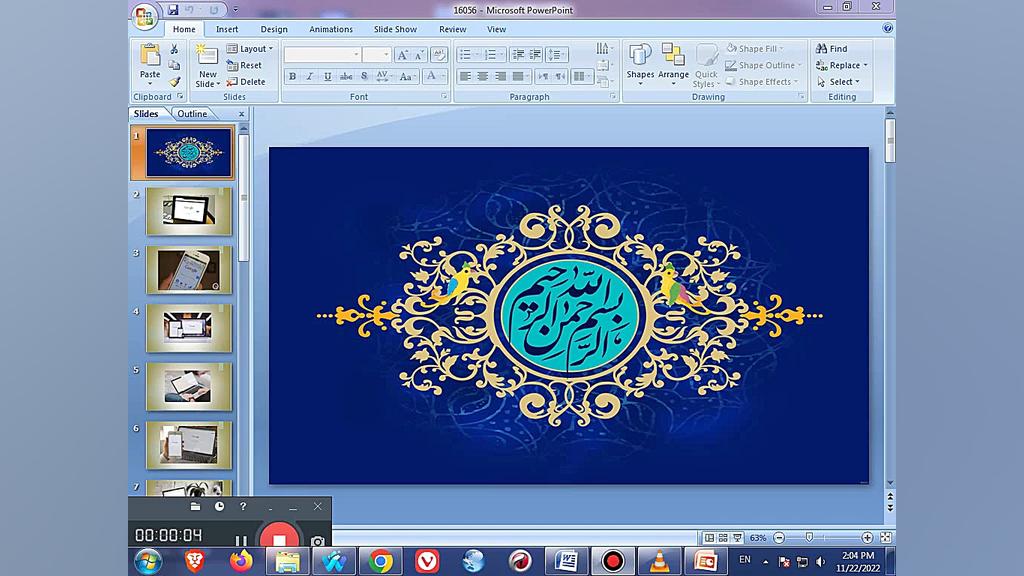Click the Cut scissors icon

point(174,49)
